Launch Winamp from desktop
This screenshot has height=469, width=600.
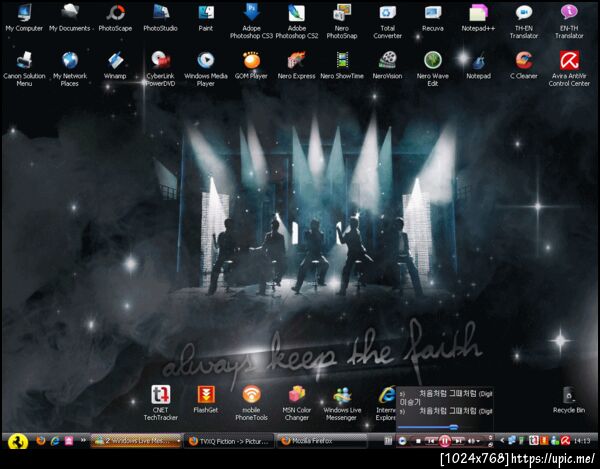(115, 65)
